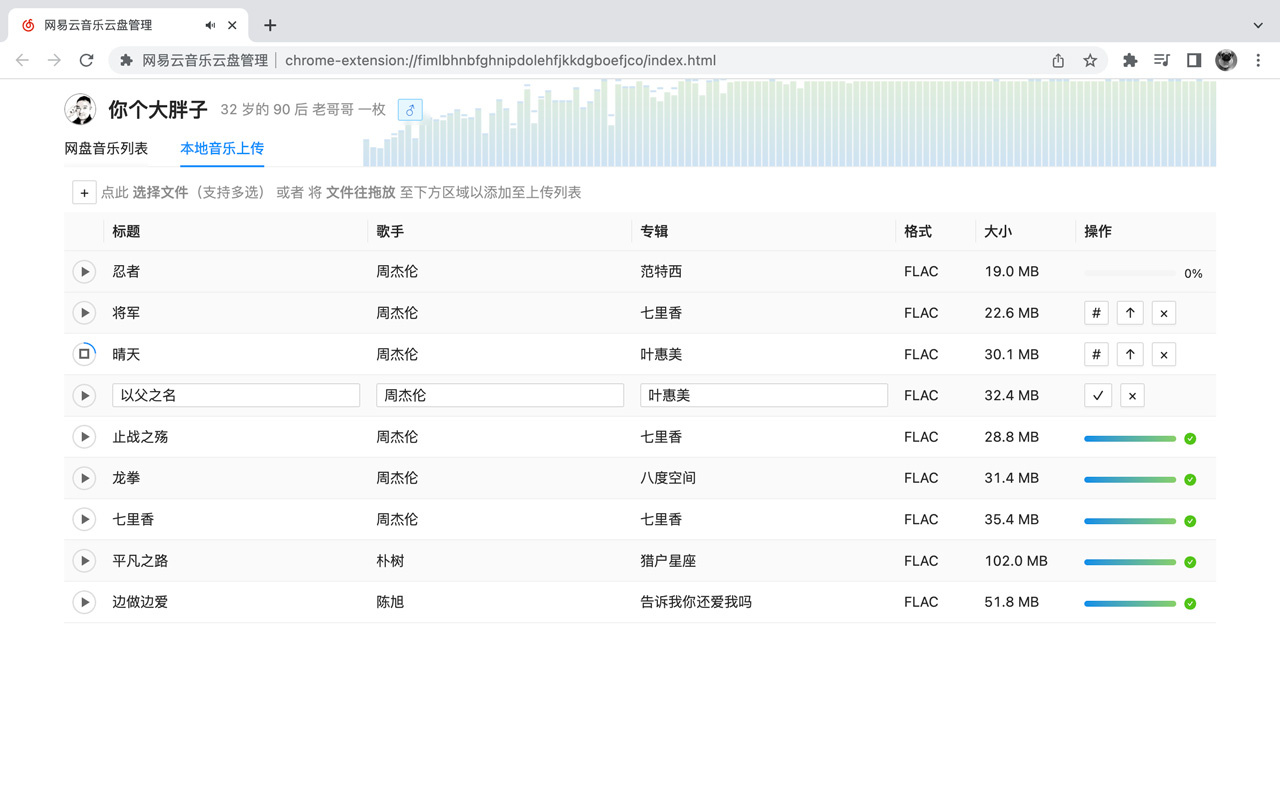Screen dimensions: 1280x800
Task: Click the male gender icon beside username
Action: click(410, 110)
